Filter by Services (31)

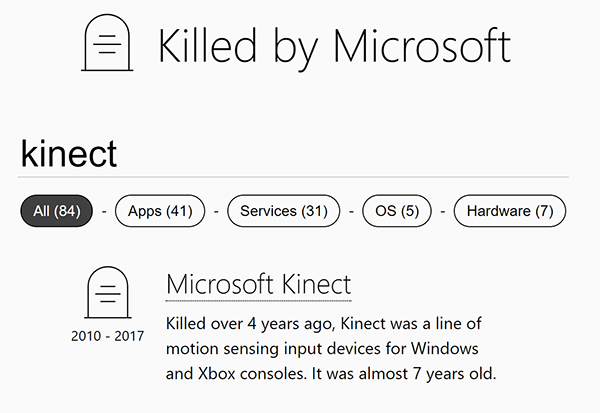point(284,211)
